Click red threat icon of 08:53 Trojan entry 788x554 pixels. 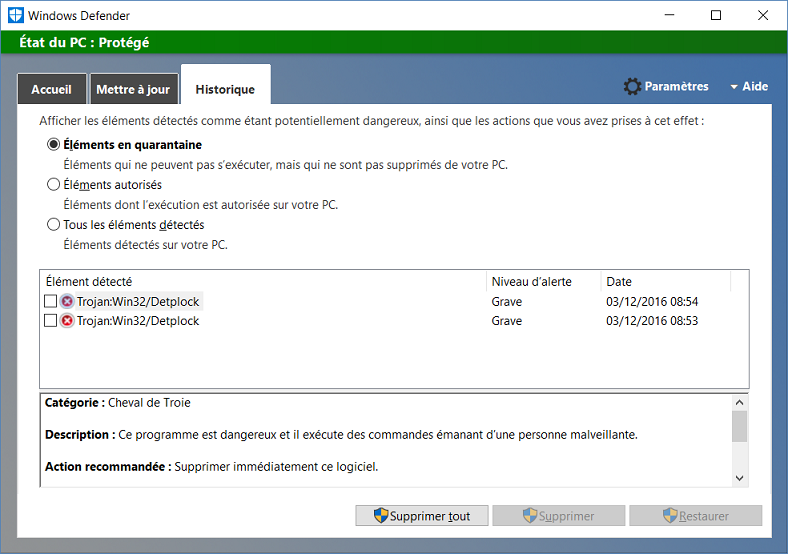tap(67, 321)
